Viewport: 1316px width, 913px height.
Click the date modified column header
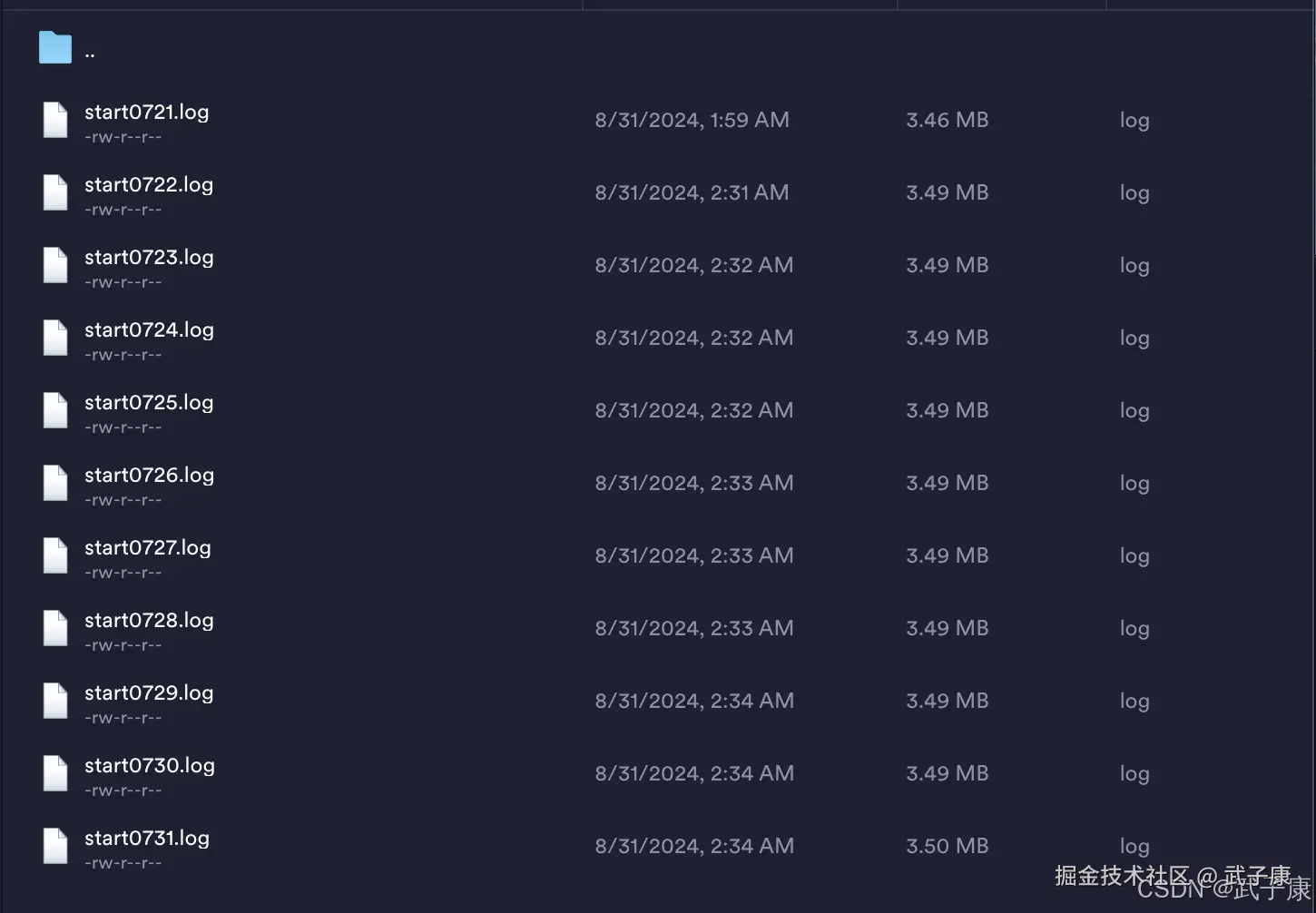tap(740, 4)
